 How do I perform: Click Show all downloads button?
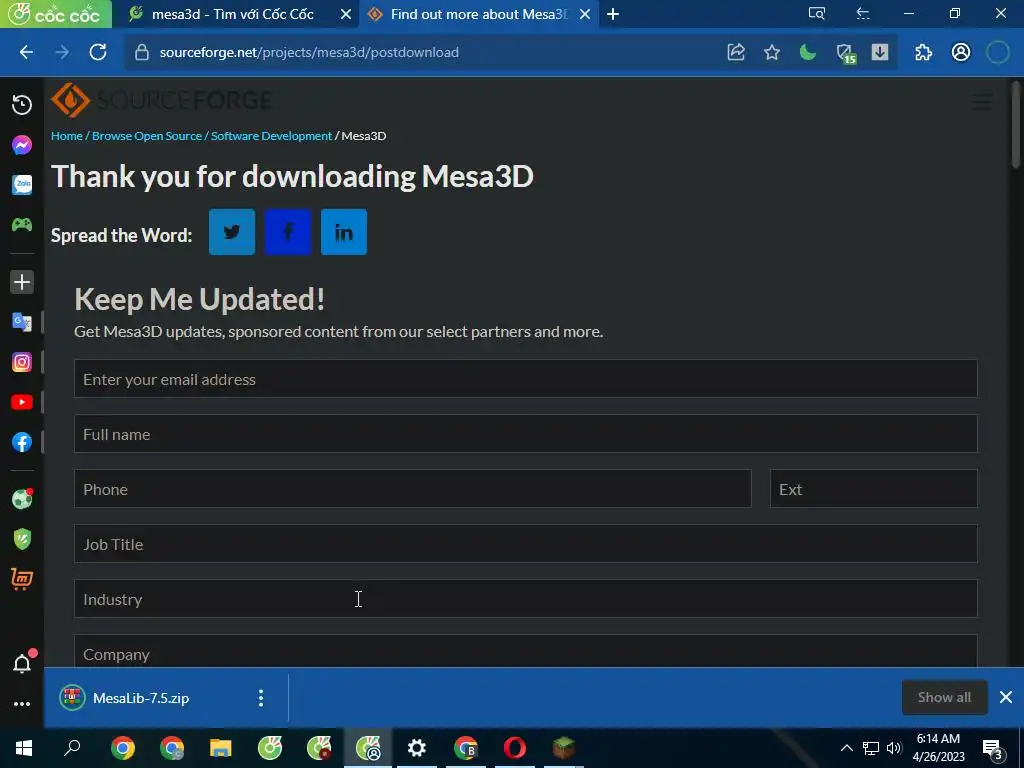(x=944, y=697)
